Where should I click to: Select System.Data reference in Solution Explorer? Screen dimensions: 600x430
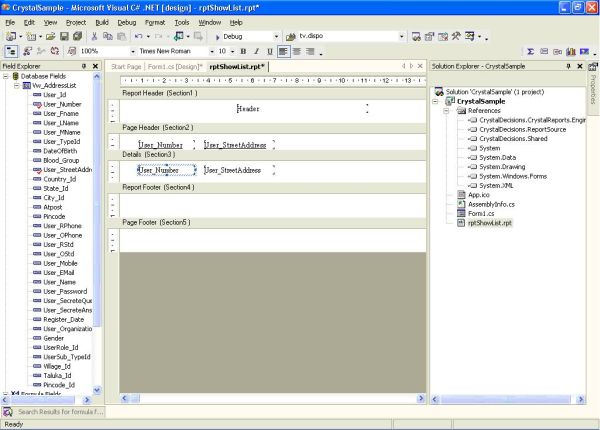point(497,157)
